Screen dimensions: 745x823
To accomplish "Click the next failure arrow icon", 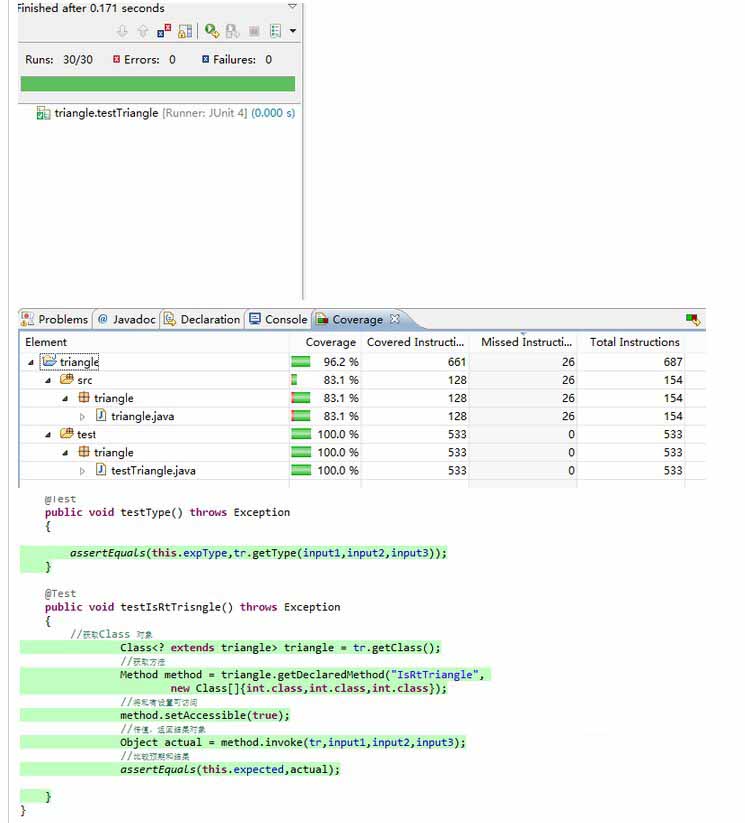I will pos(123,31).
